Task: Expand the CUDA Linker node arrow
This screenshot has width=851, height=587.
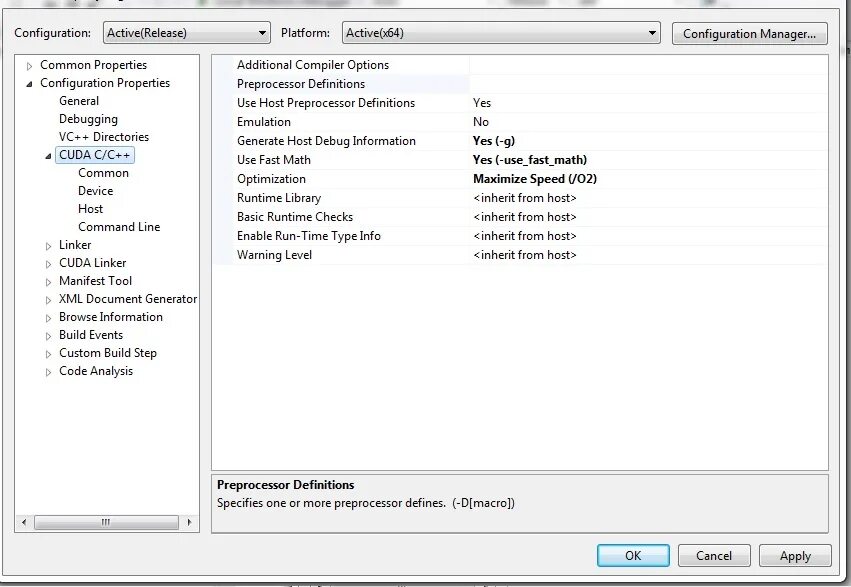Action: click(48, 264)
